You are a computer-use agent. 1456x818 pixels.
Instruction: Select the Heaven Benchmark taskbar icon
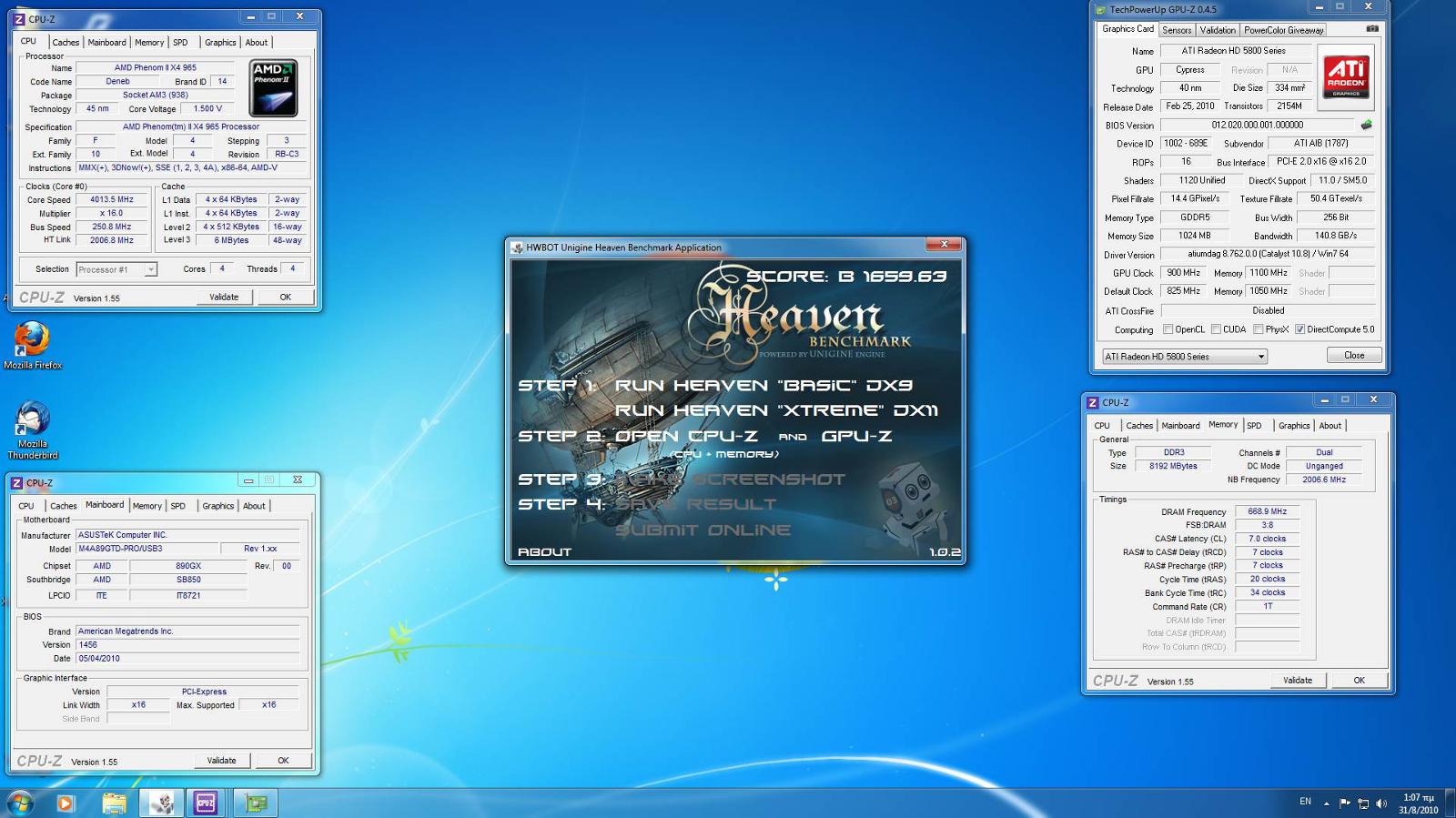point(162,803)
